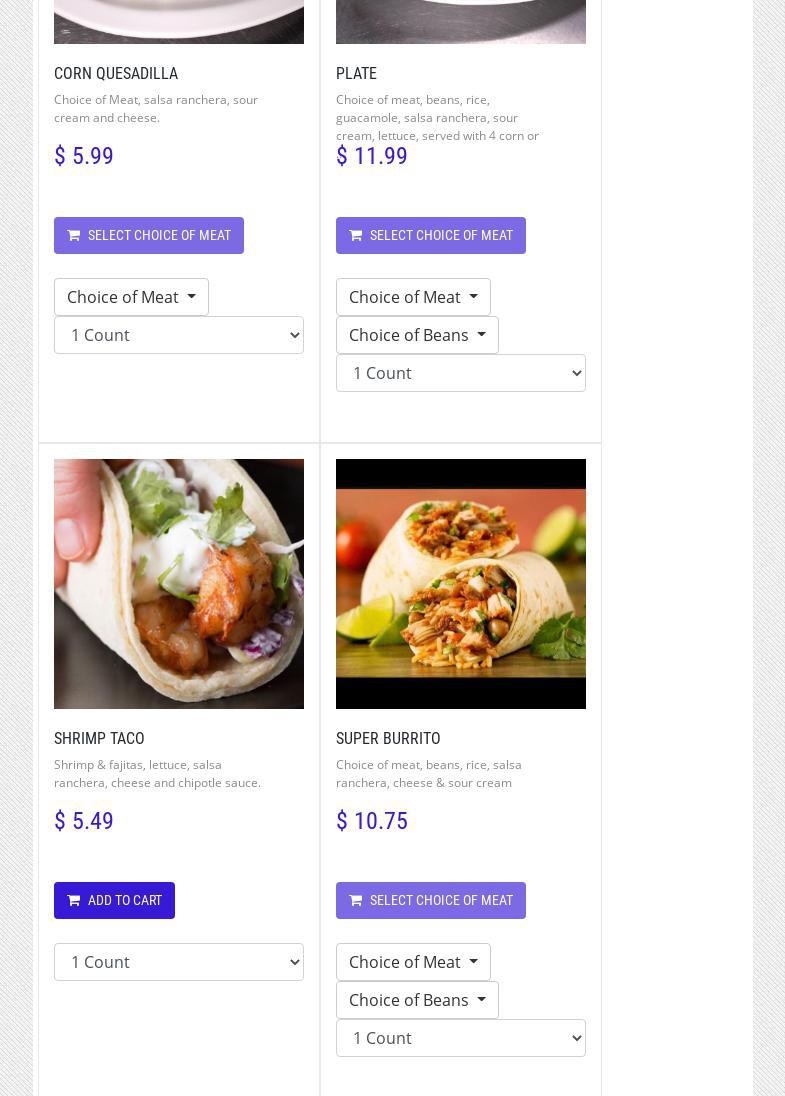Click cart icon on Shrimp Taco Add to Cart

pyautogui.click(x=74, y=901)
